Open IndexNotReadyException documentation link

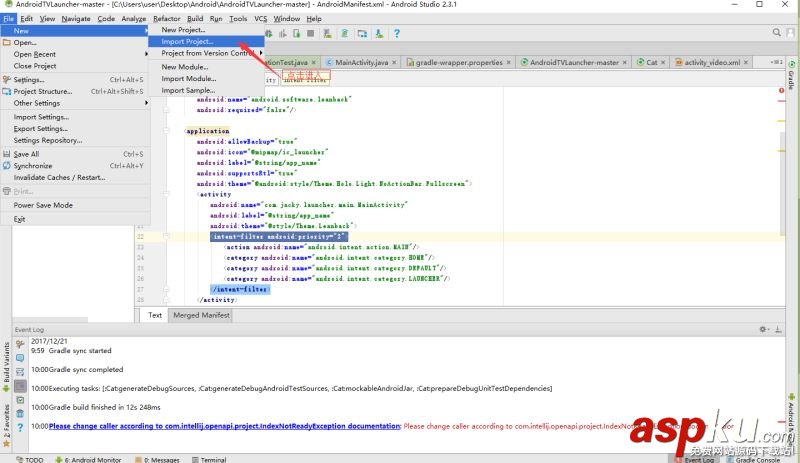(224, 426)
